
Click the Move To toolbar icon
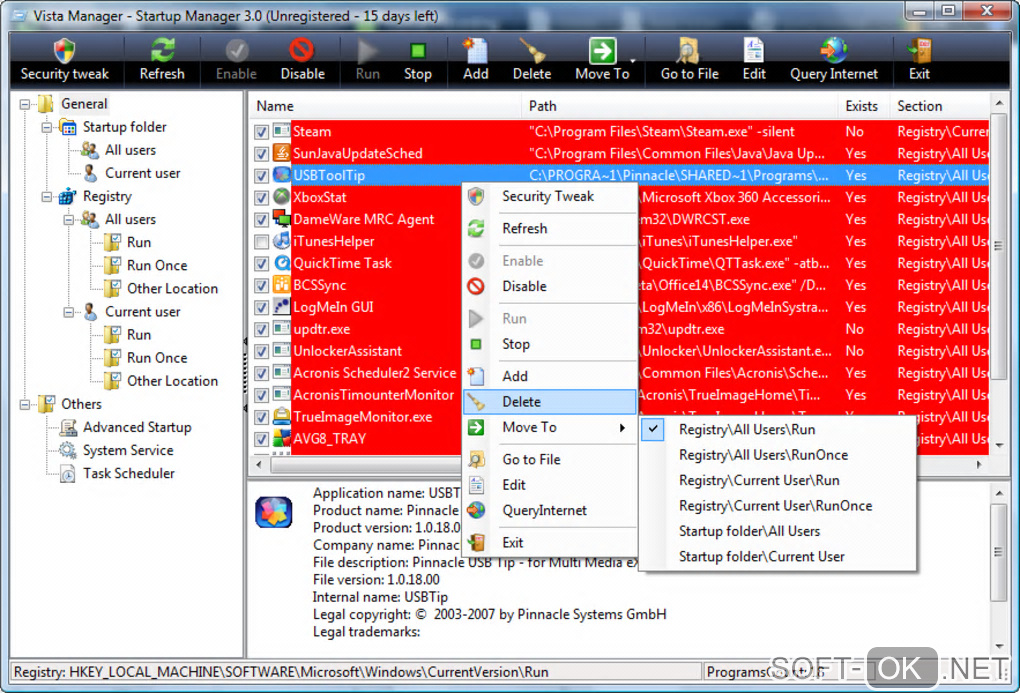tap(602, 50)
